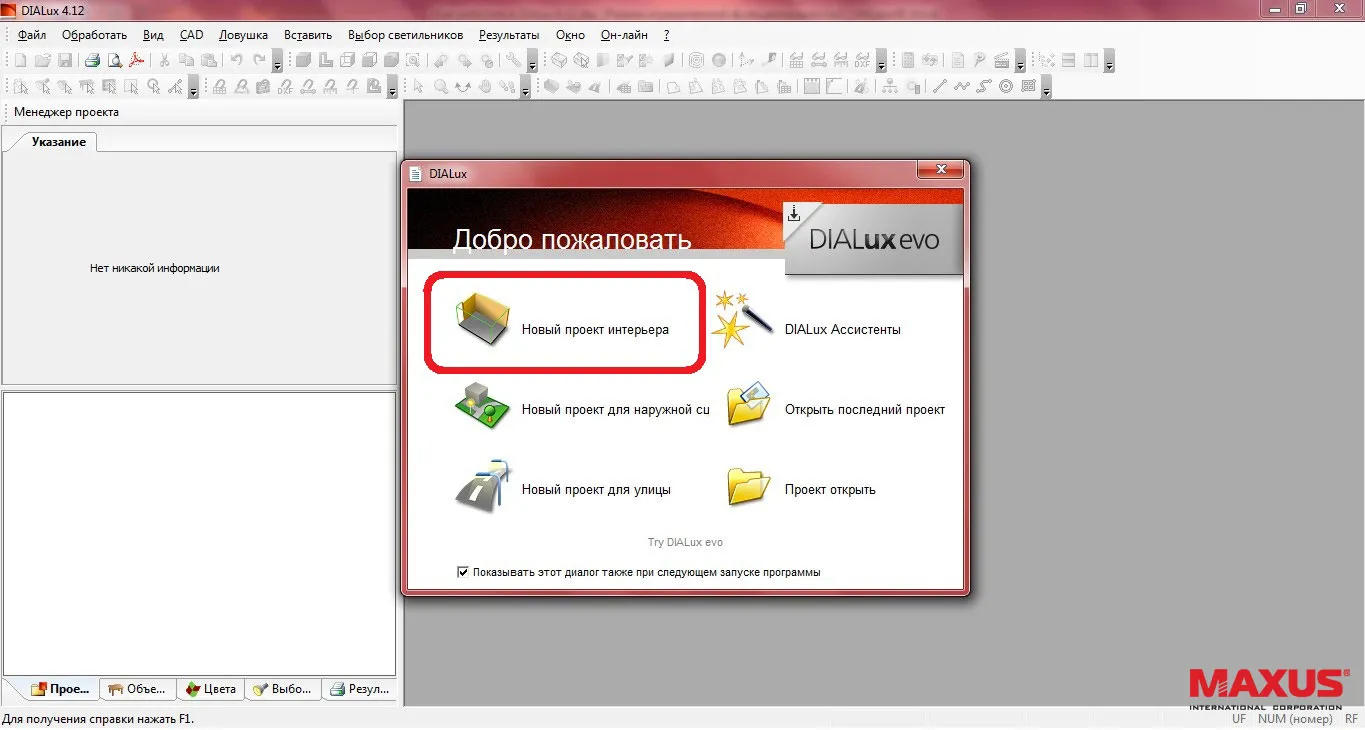
Task: Click the DIALux evo download banner
Action: tap(874, 238)
